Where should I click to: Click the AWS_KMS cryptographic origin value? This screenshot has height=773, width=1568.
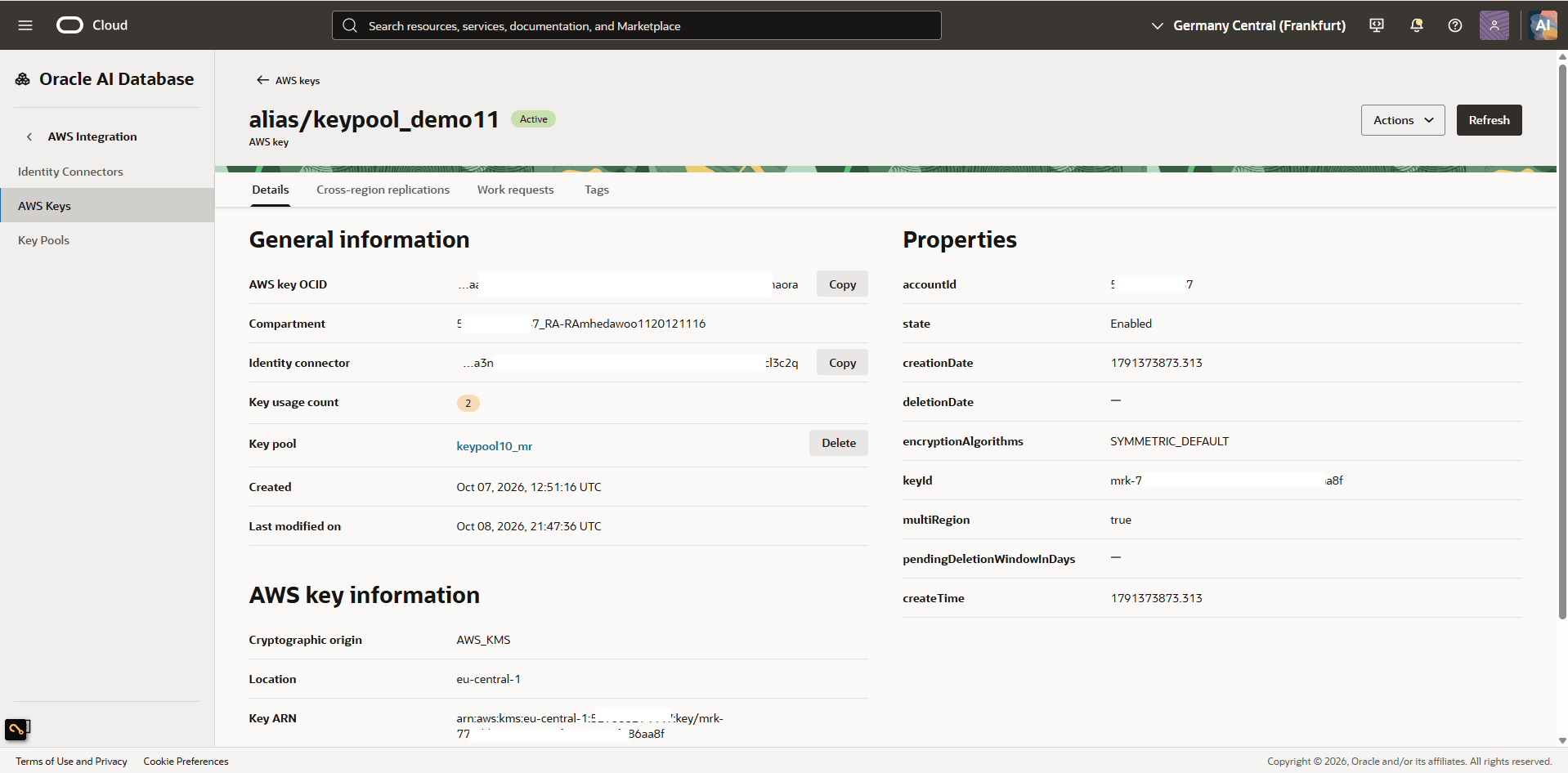click(483, 640)
